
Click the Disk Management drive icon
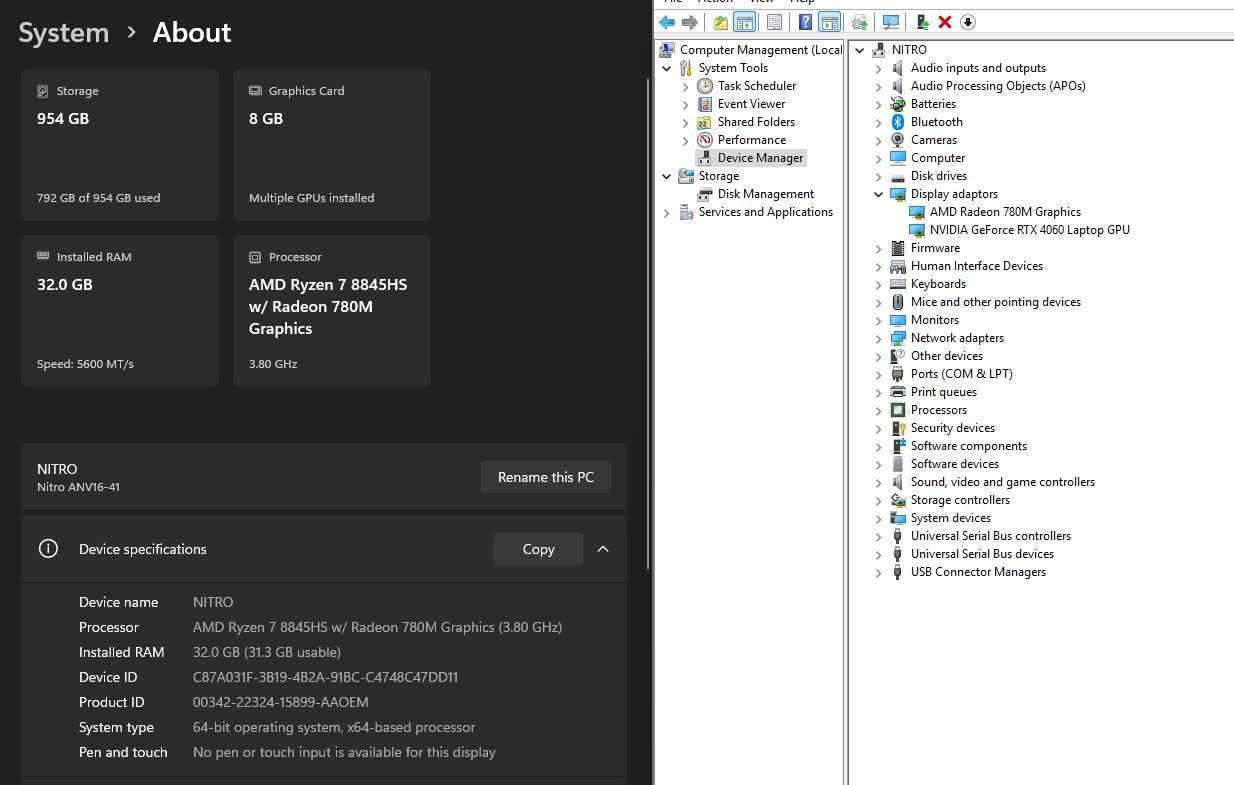[x=705, y=194]
